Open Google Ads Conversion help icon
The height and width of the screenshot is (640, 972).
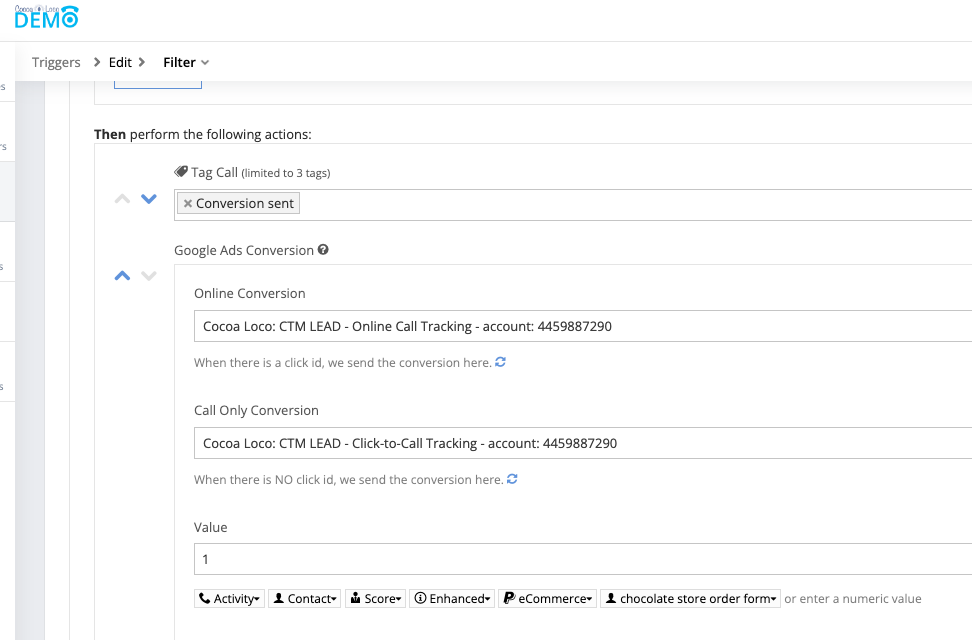324,250
